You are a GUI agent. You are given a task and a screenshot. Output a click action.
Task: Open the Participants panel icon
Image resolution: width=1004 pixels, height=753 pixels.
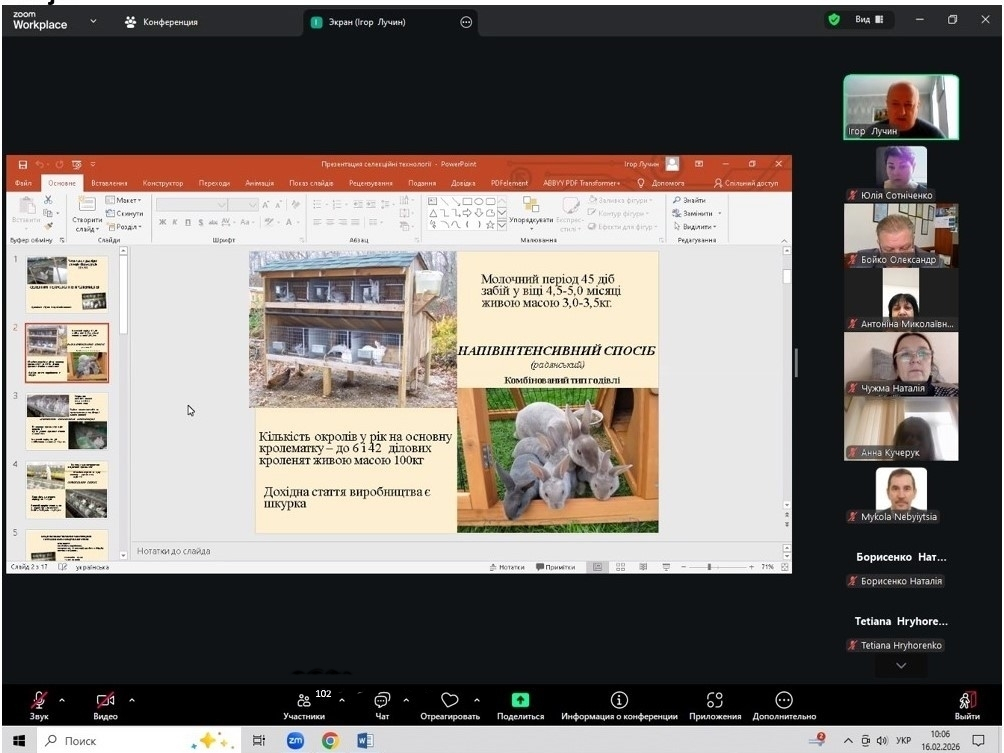pos(304,701)
